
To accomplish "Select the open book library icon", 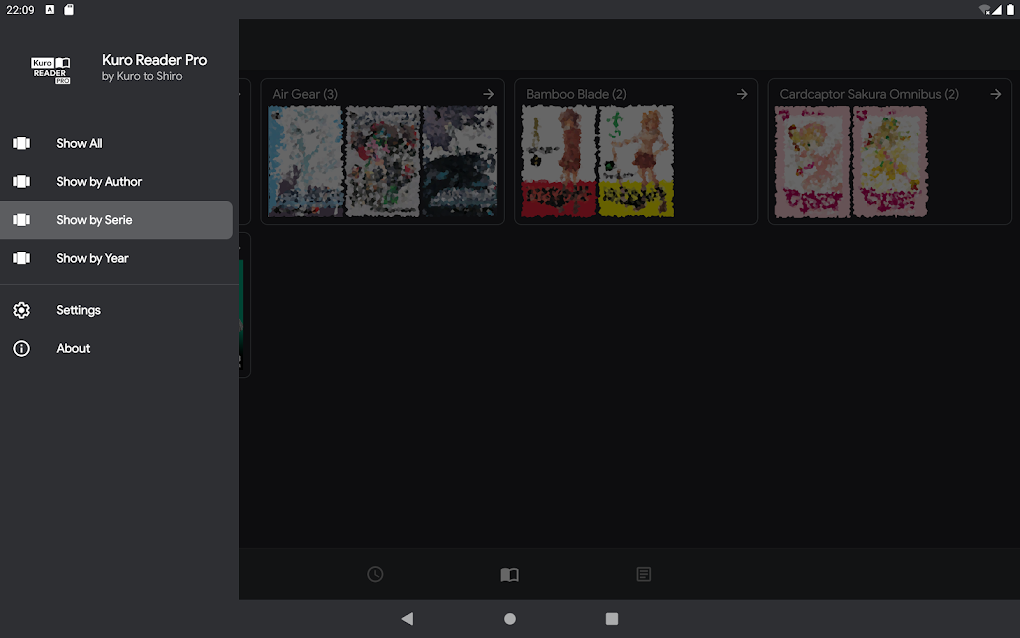I will click(x=509, y=574).
